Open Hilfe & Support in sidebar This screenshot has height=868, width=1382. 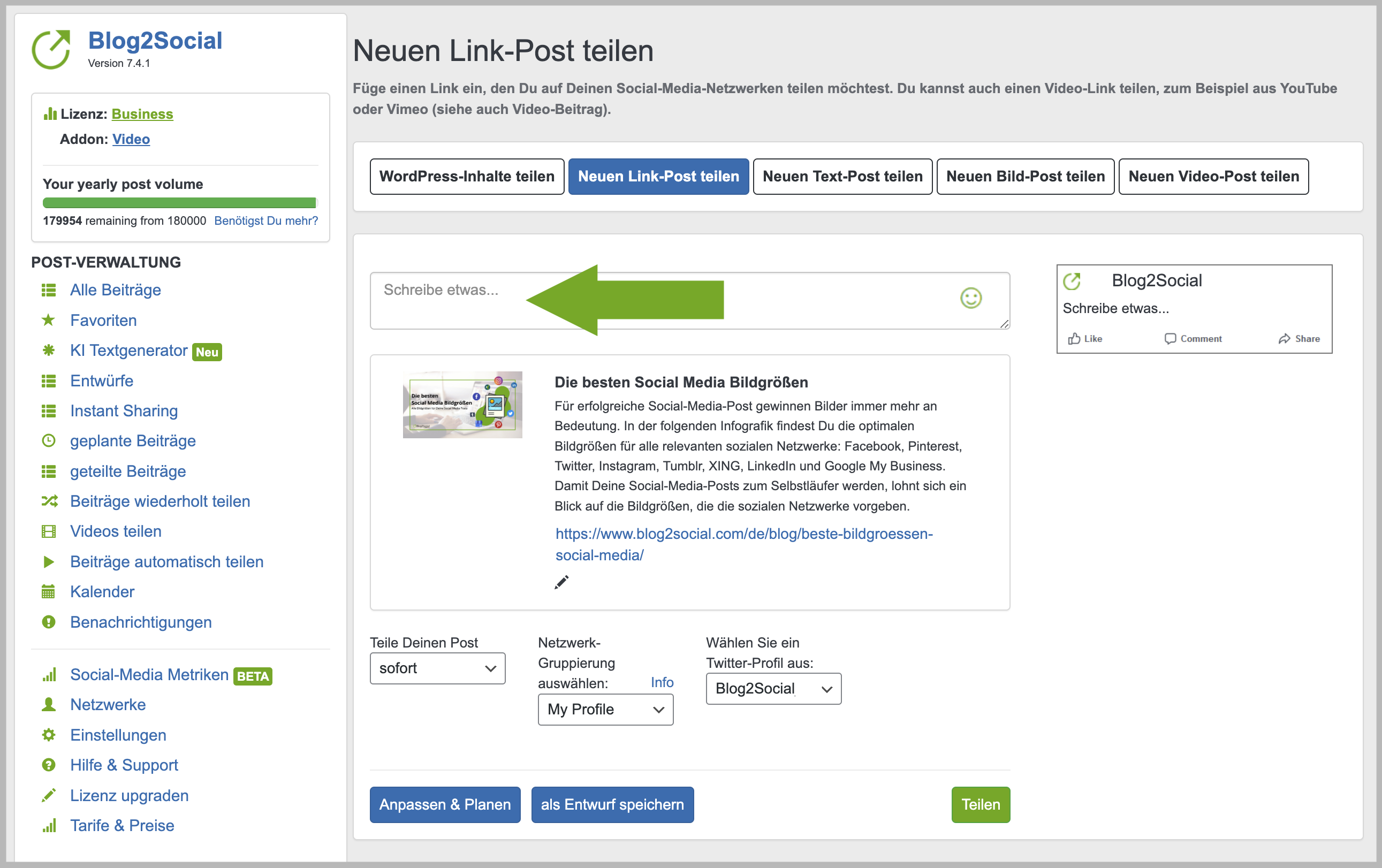[124, 765]
